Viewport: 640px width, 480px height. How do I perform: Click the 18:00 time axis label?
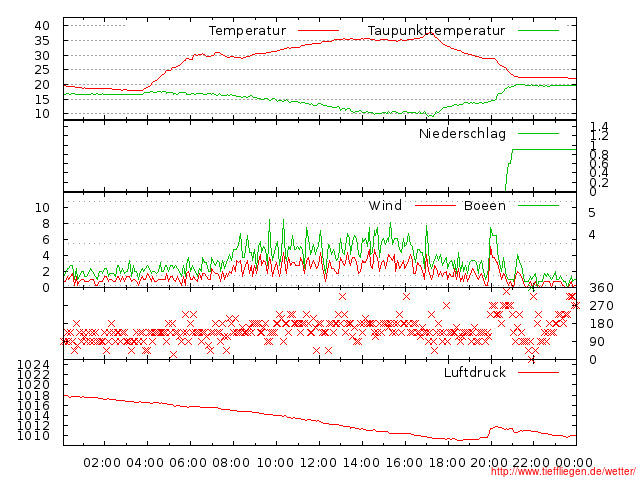447,463
